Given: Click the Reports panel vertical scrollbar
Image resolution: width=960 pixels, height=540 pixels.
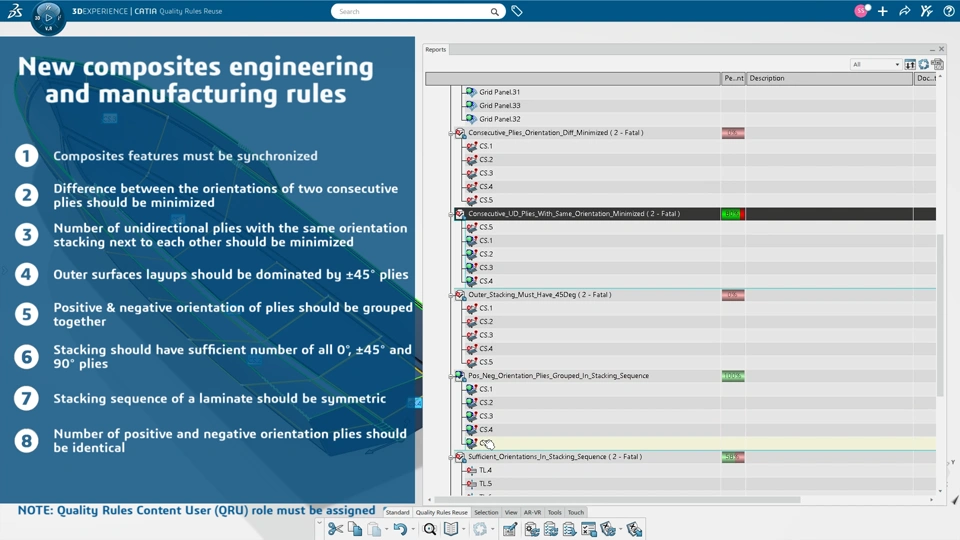Looking at the screenshot, I should [x=940, y=315].
